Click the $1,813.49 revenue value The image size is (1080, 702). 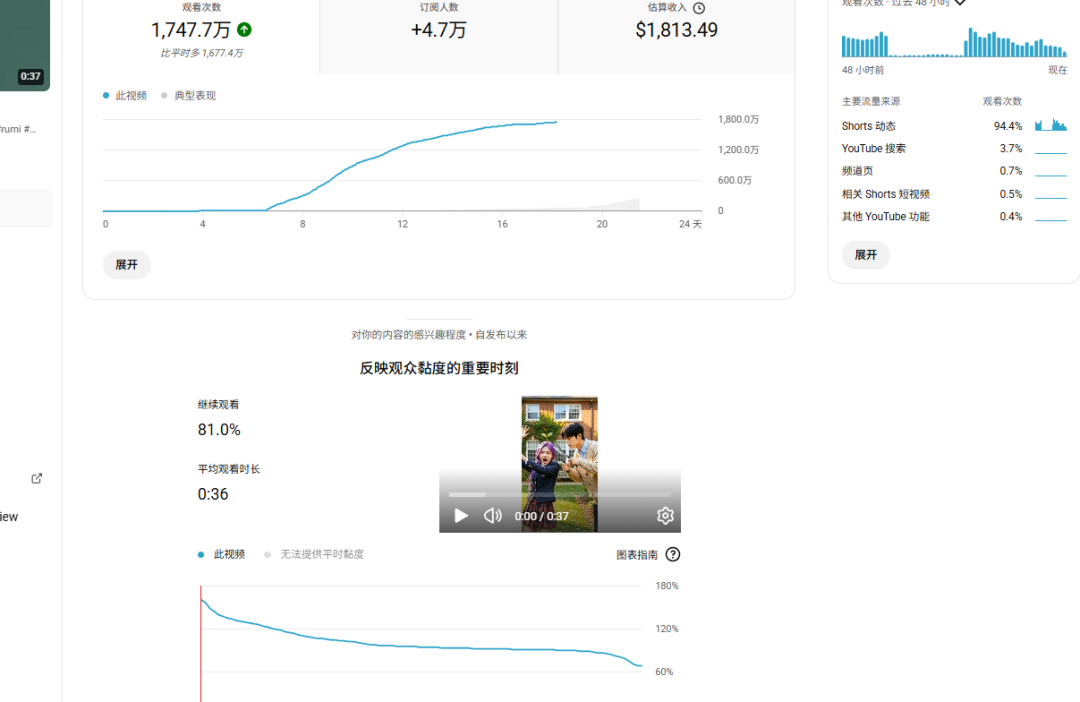676,30
